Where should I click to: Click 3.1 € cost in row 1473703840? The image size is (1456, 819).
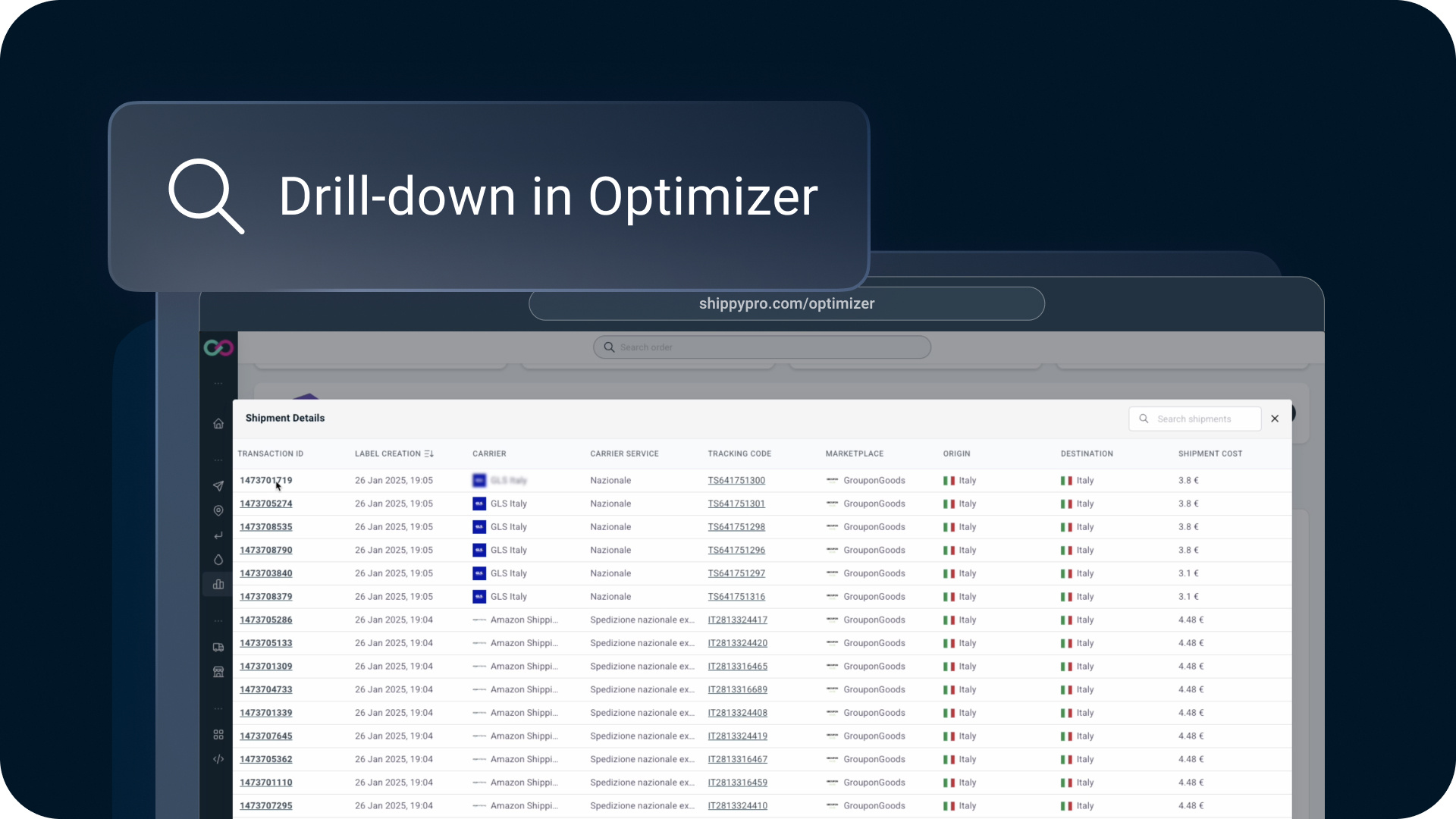(x=1188, y=573)
